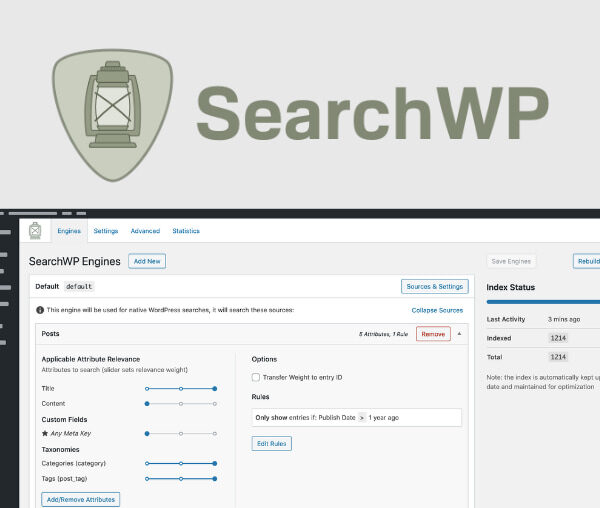
Task: Click the Index Status progress bar
Action: click(x=543, y=302)
